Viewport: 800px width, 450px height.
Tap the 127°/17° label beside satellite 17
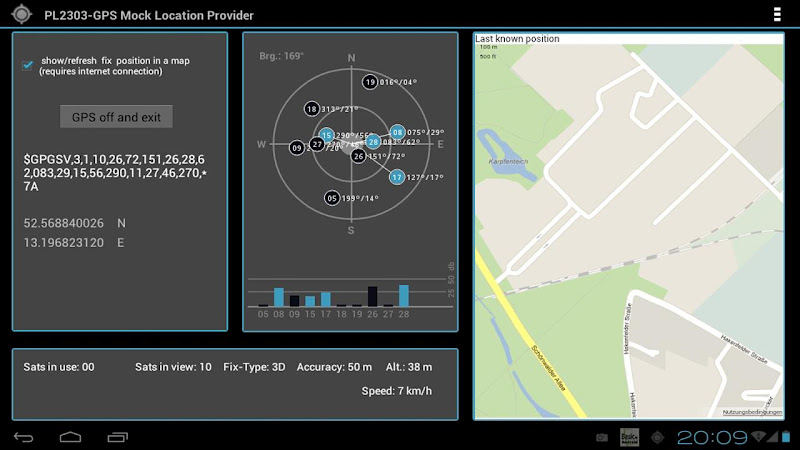pyautogui.click(x=425, y=178)
